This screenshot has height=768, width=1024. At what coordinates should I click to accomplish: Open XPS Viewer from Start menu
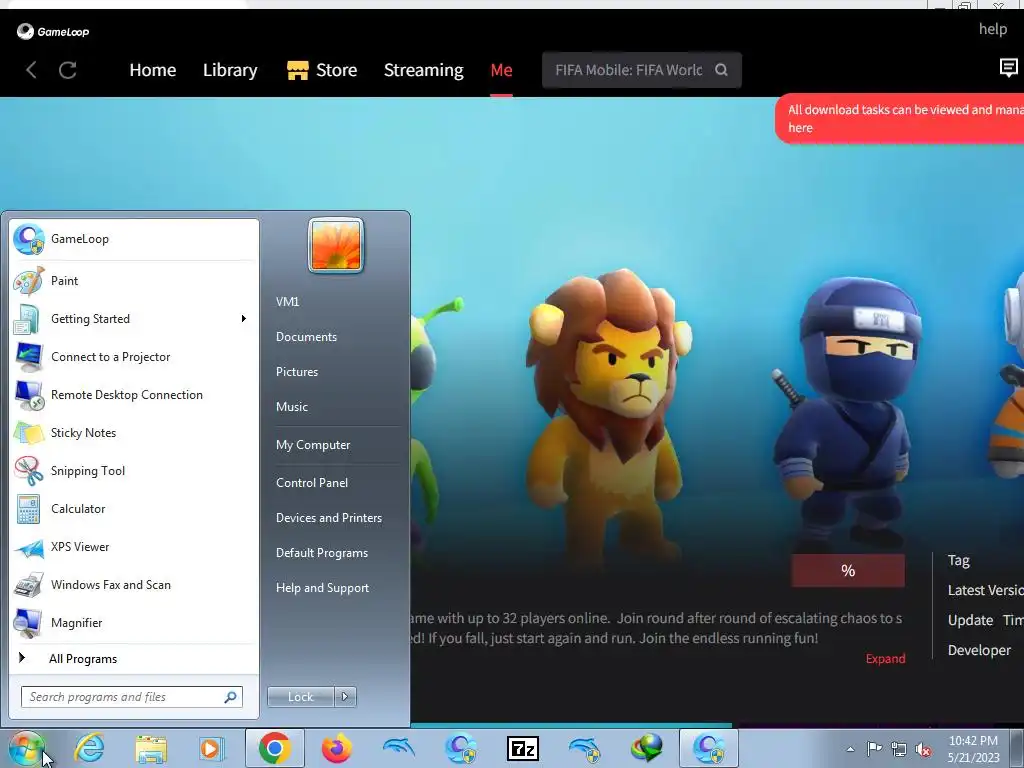(x=134, y=547)
